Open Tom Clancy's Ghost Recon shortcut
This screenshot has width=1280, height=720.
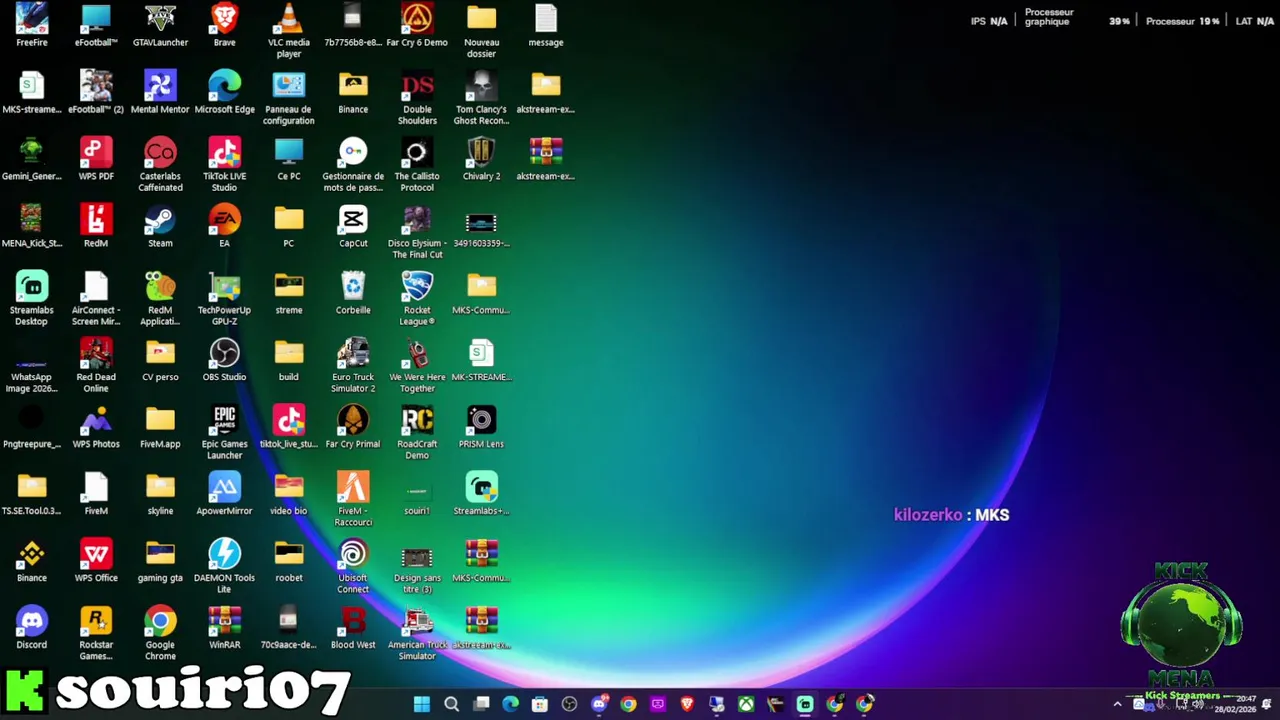pyautogui.click(x=481, y=98)
